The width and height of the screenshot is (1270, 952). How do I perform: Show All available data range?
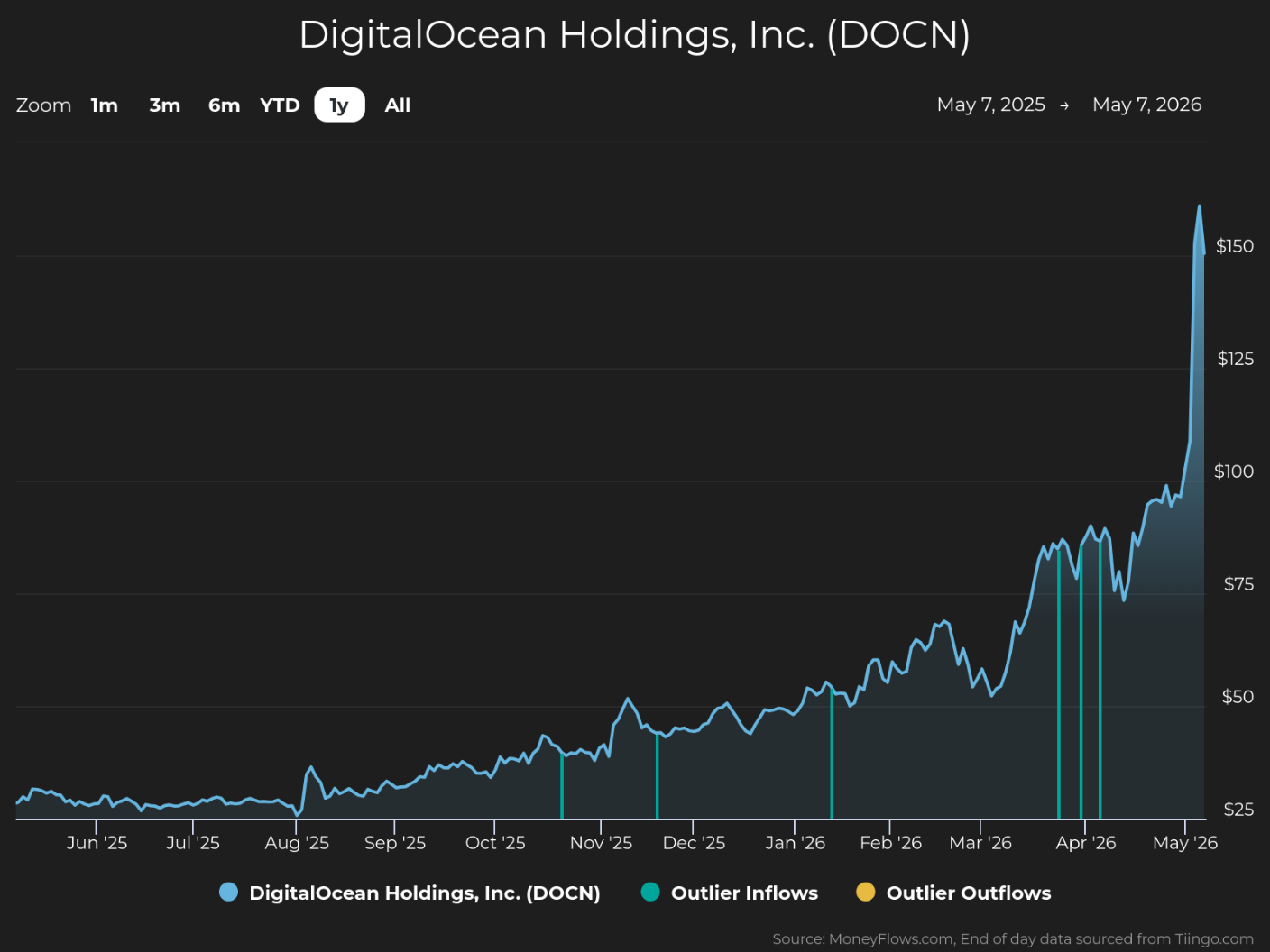[x=398, y=105]
